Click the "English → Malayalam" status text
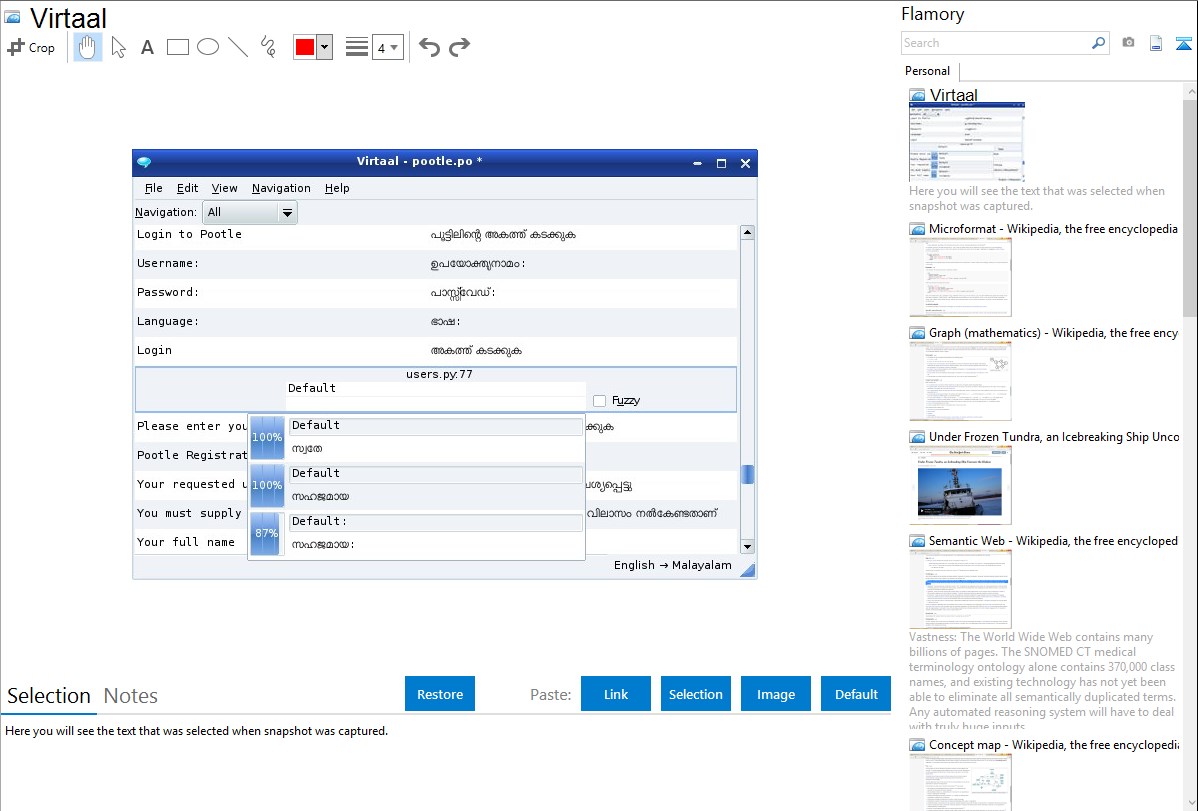This screenshot has height=811, width=1198. coord(672,565)
